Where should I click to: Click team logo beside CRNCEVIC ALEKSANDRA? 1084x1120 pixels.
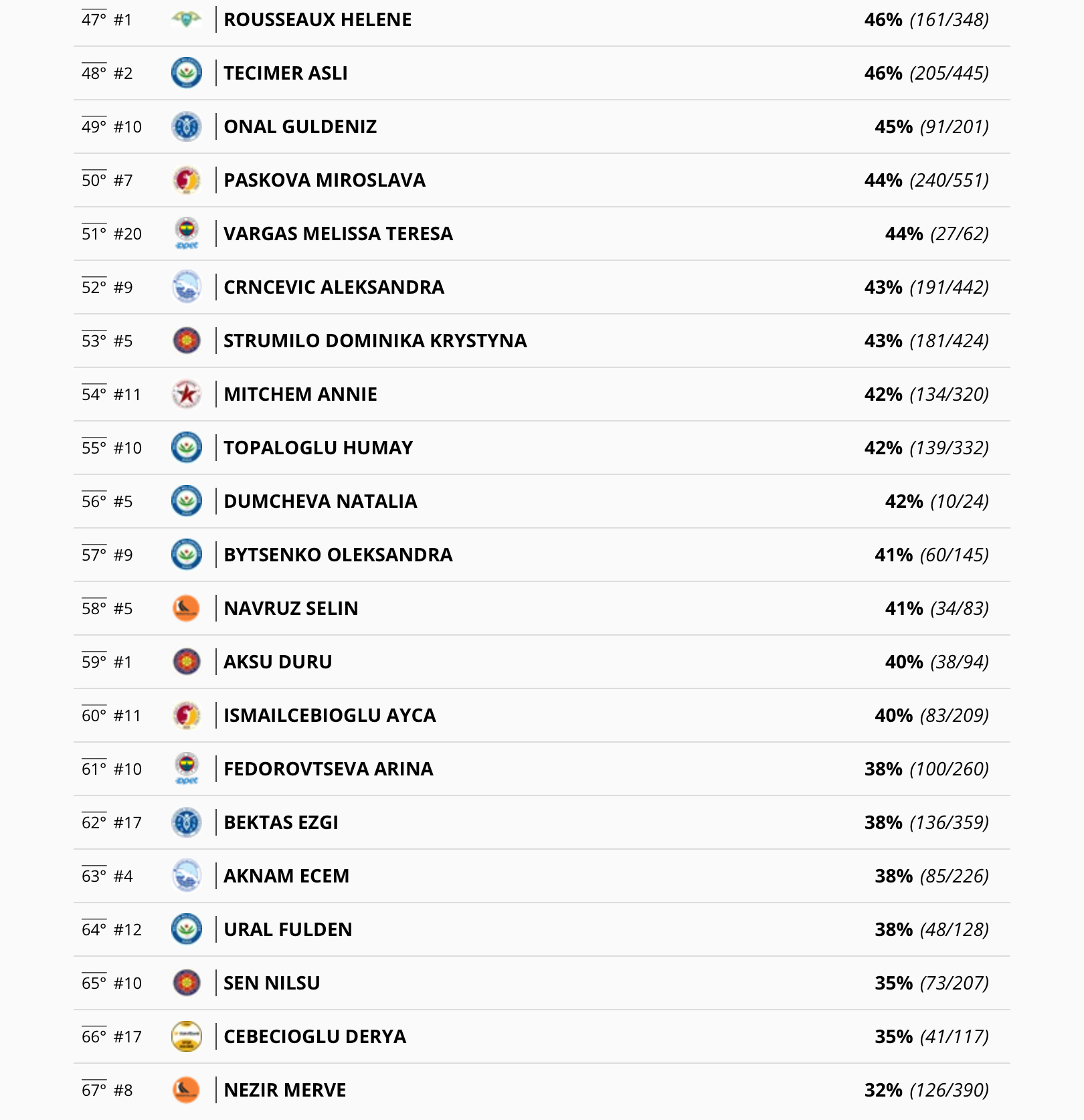pyautogui.click(x=187, y=287)
